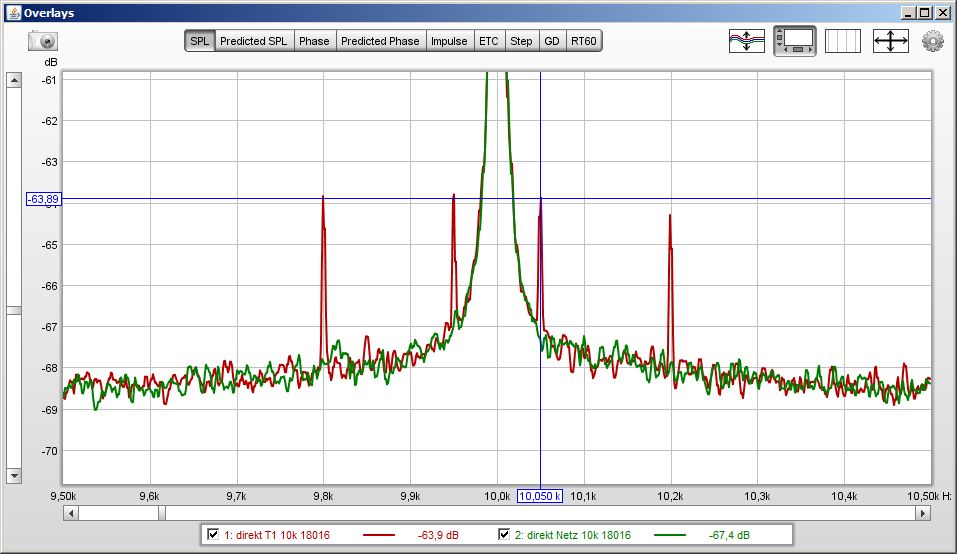Viewport: 957px width, 554px height.
Task: Capture graph with the camera icon
Action: (43, 41)
